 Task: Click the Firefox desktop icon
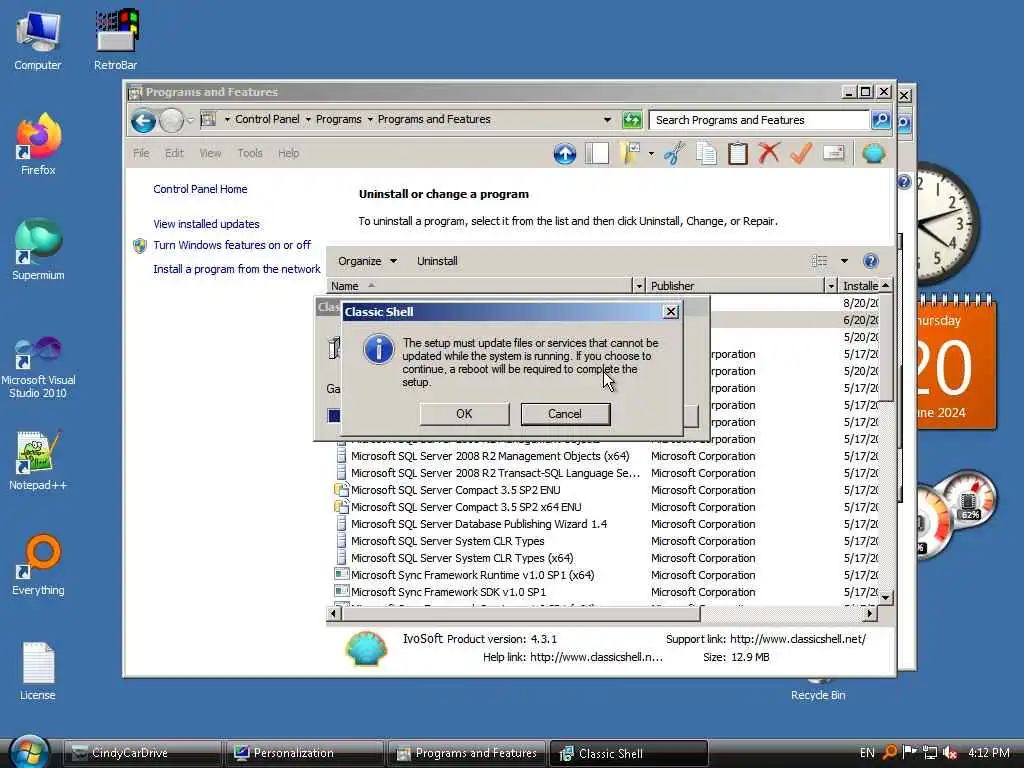[38, 145]
